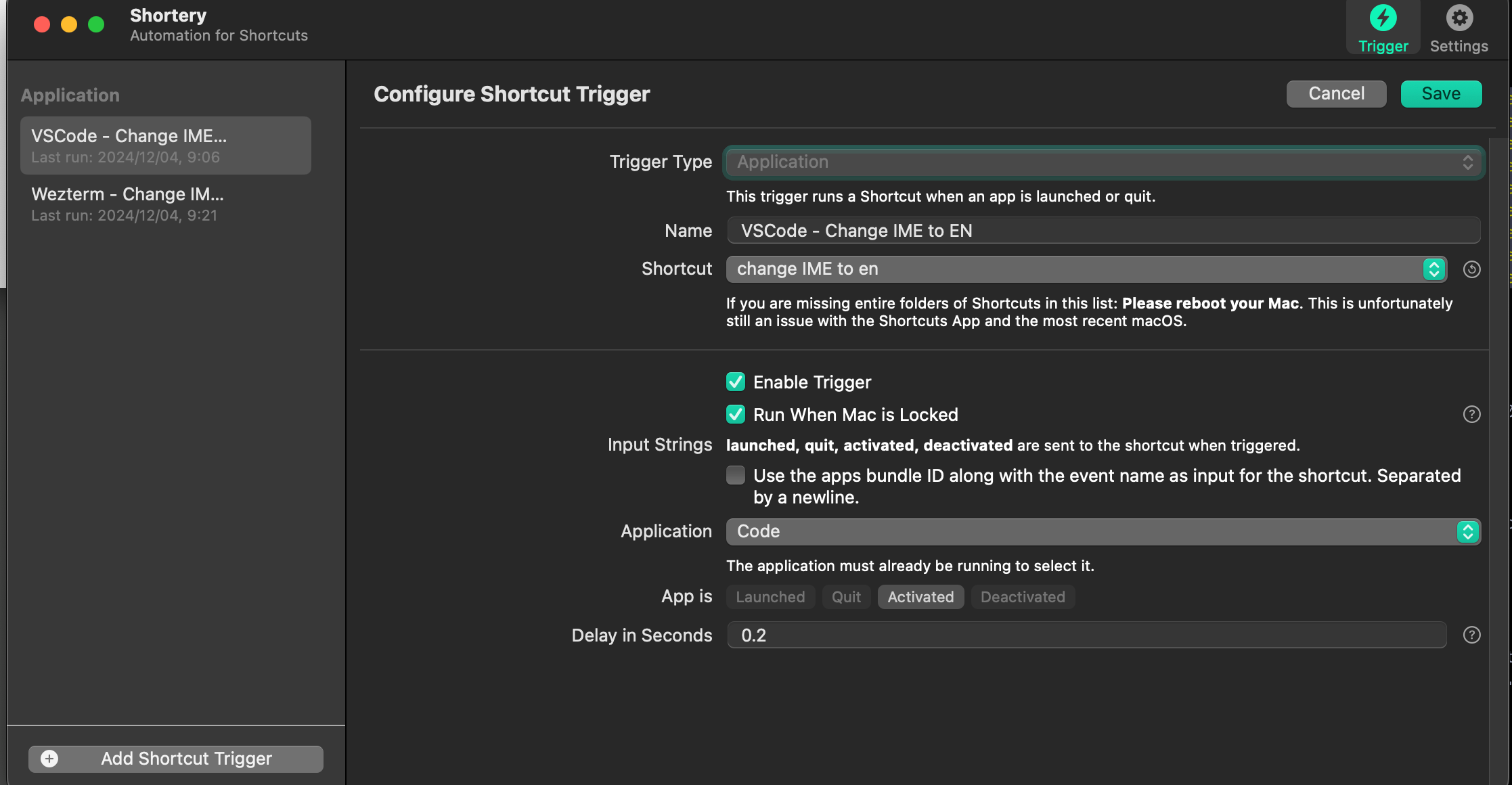Select the Deactivated app state

pos(1023,598)
